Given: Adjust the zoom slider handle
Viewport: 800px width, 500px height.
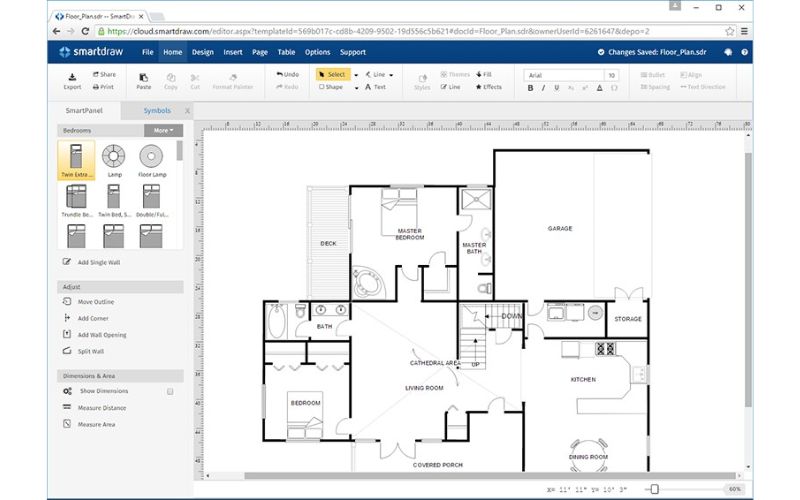Looking at the screenshot, I should 655,489.
